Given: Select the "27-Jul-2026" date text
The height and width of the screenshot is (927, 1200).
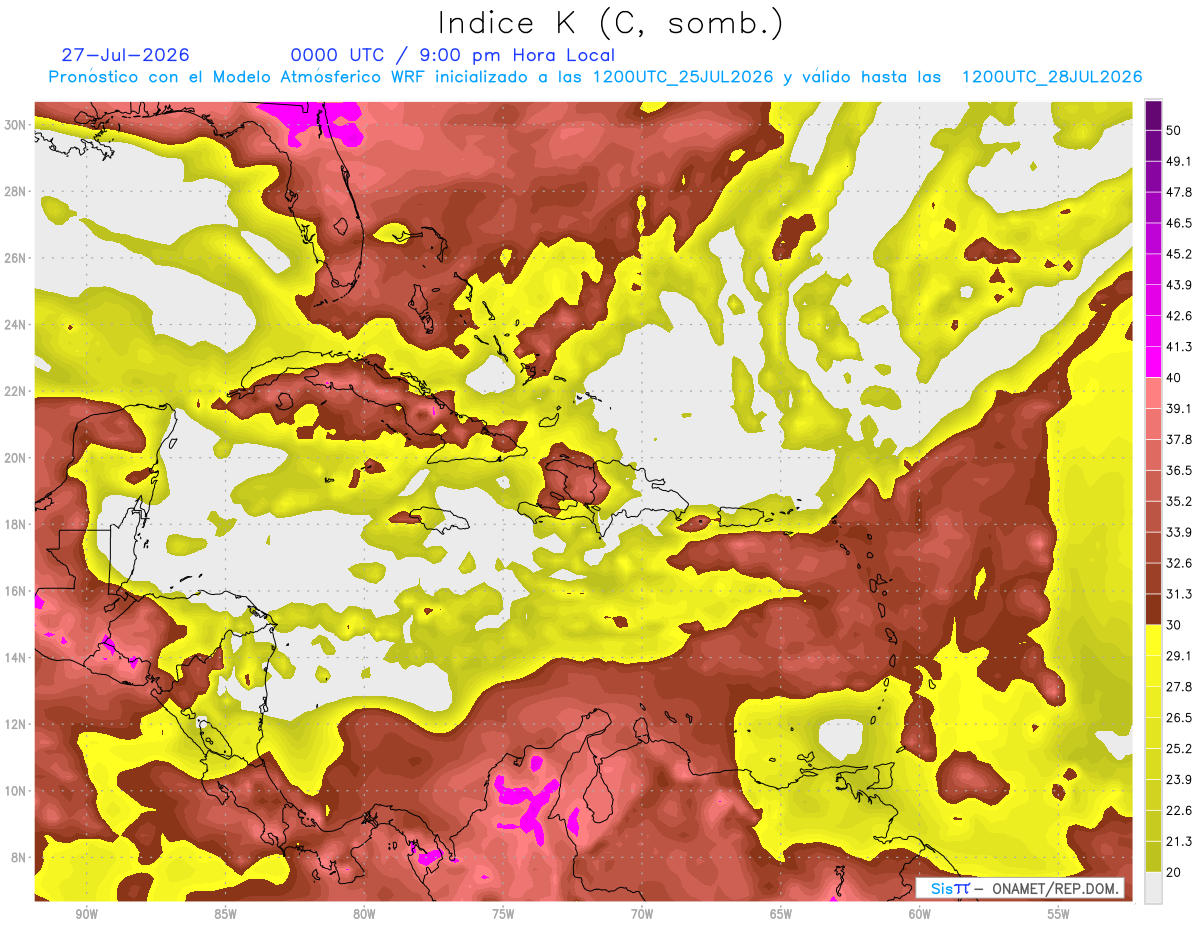Looking at the screenshot, I should coord(126,55).
